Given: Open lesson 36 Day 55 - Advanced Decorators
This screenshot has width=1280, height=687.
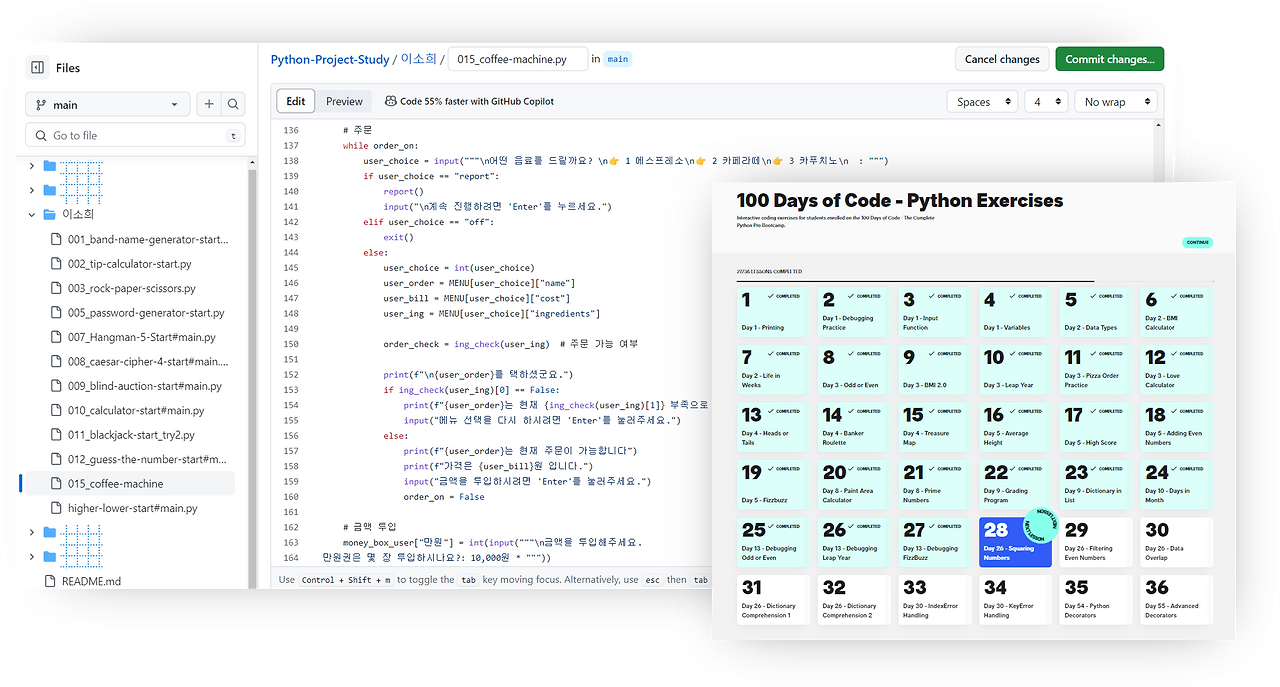Looking at the screenshot, I should (x=1176, y=600).
